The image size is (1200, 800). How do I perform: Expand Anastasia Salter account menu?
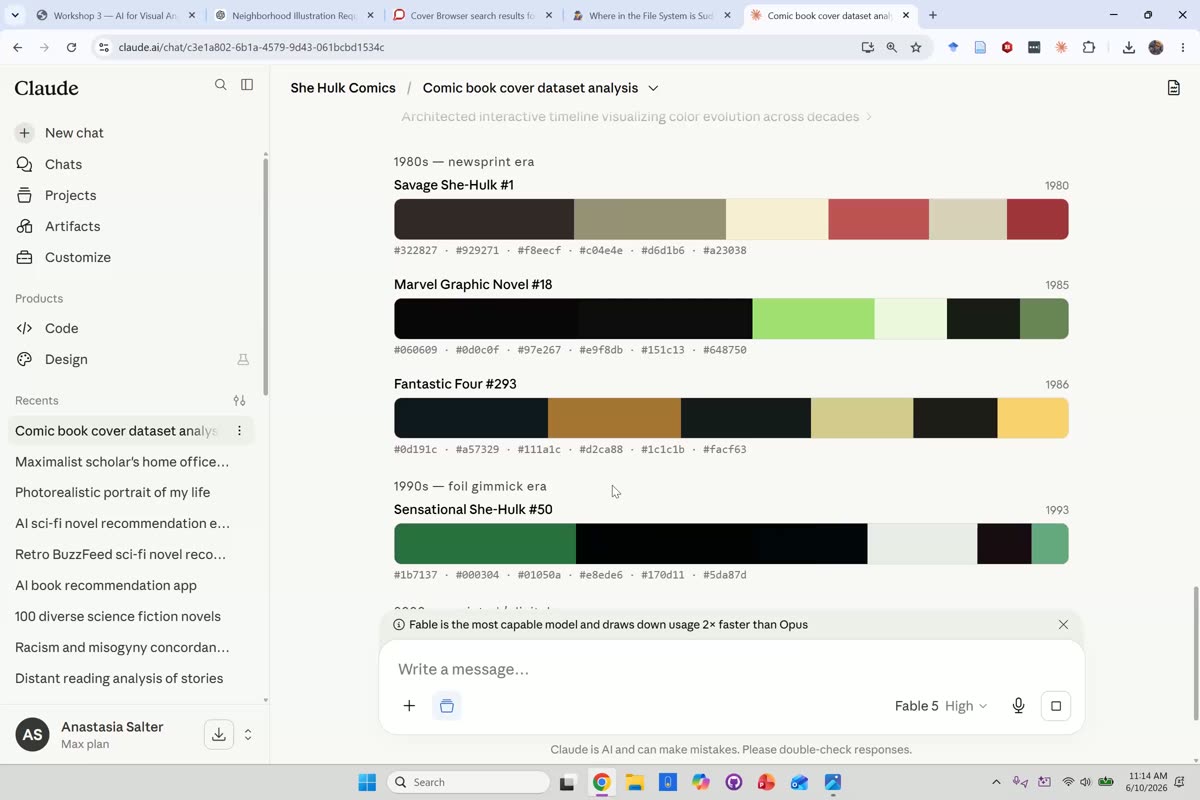tap(248, 734)
